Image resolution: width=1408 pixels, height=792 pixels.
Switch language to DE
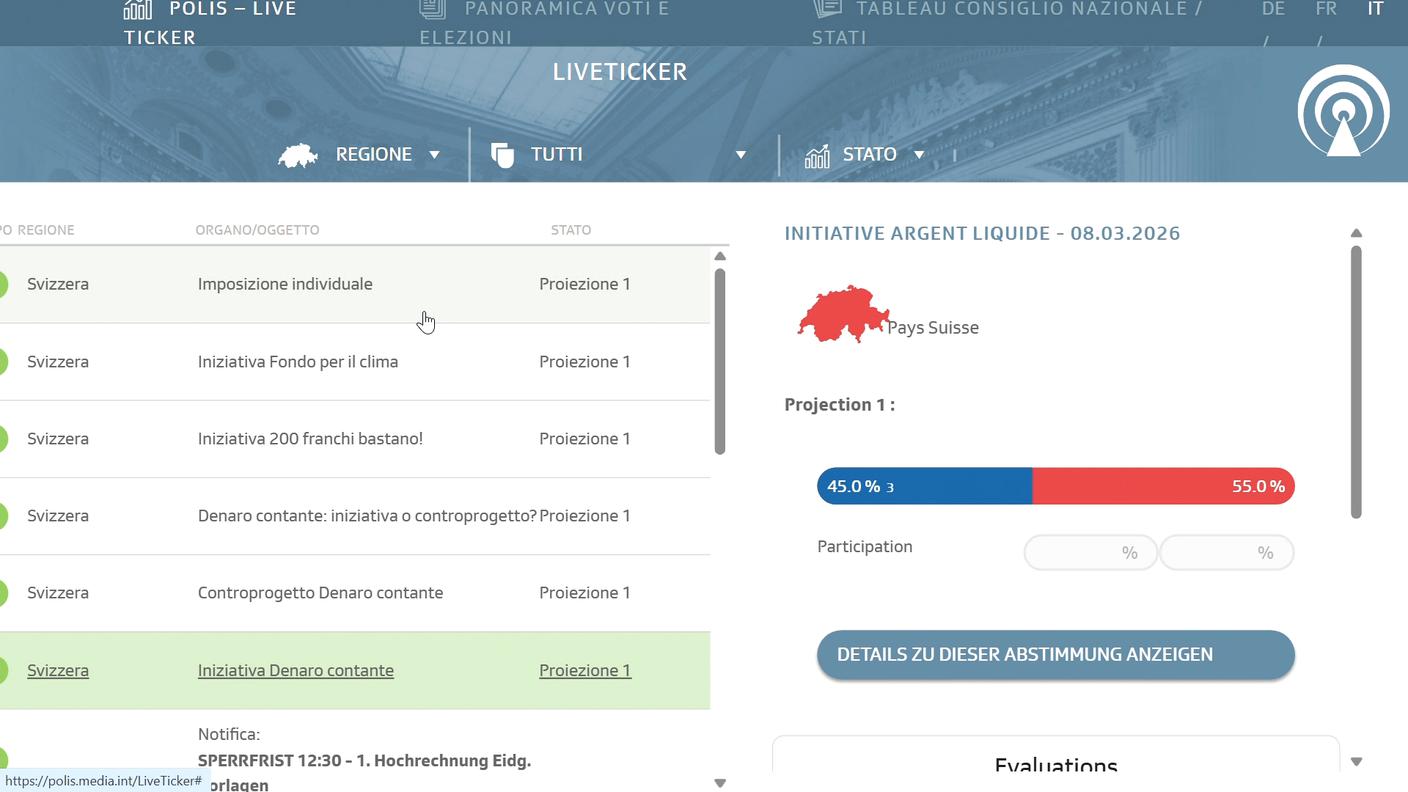[x=1273, y=10]
